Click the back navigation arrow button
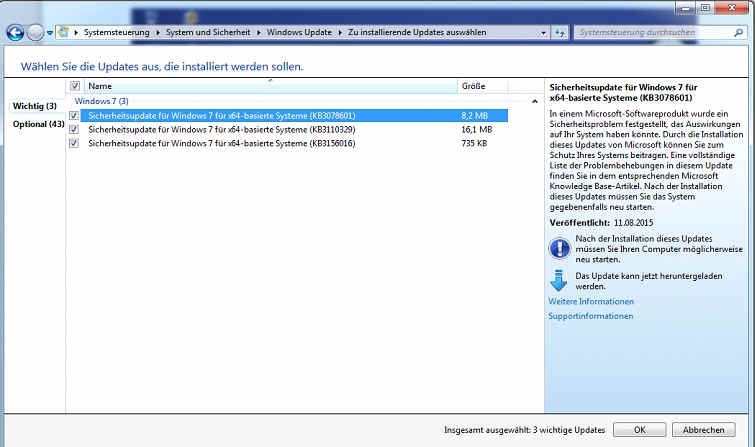This screenshot has height=447, width=755. pos(15,33)
